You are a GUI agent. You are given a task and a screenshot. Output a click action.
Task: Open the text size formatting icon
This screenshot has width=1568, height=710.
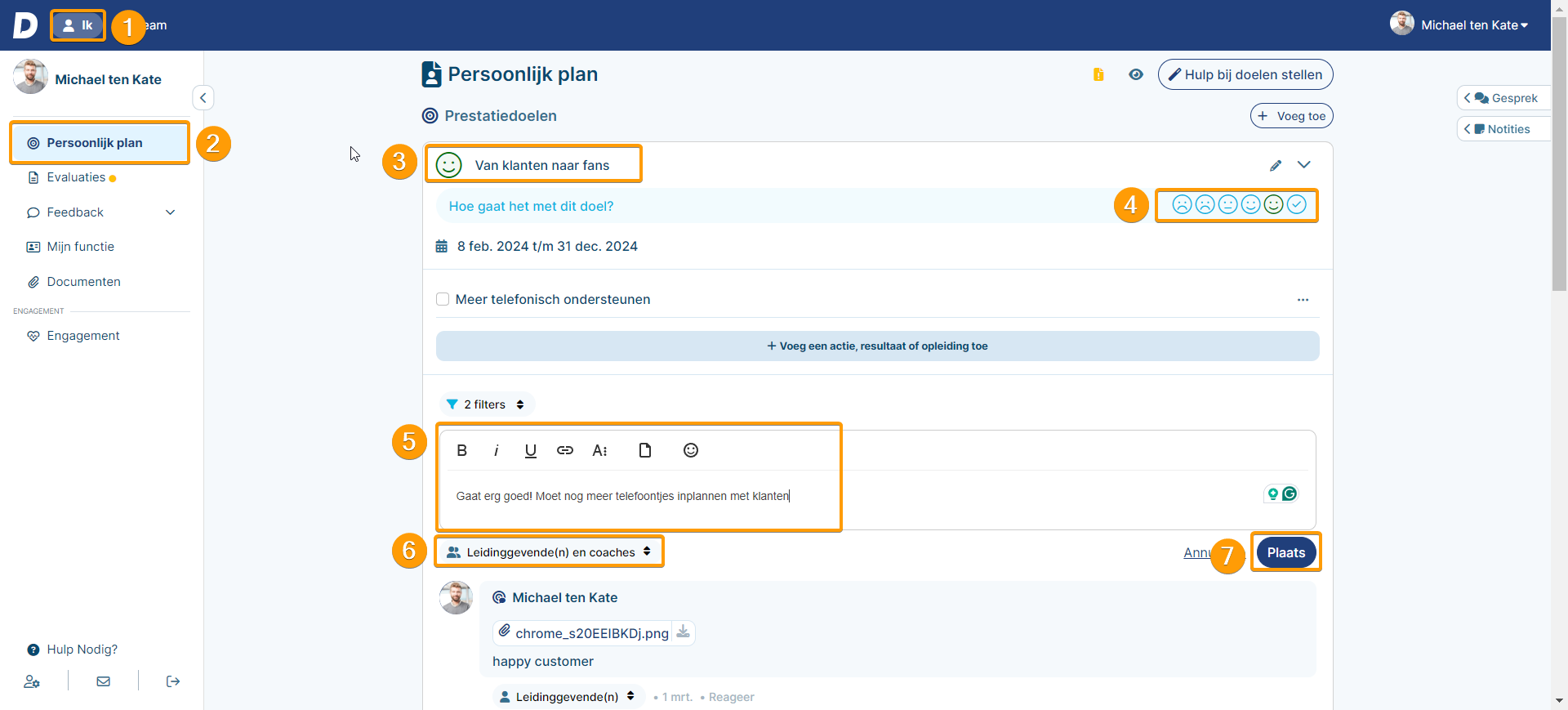599,450
